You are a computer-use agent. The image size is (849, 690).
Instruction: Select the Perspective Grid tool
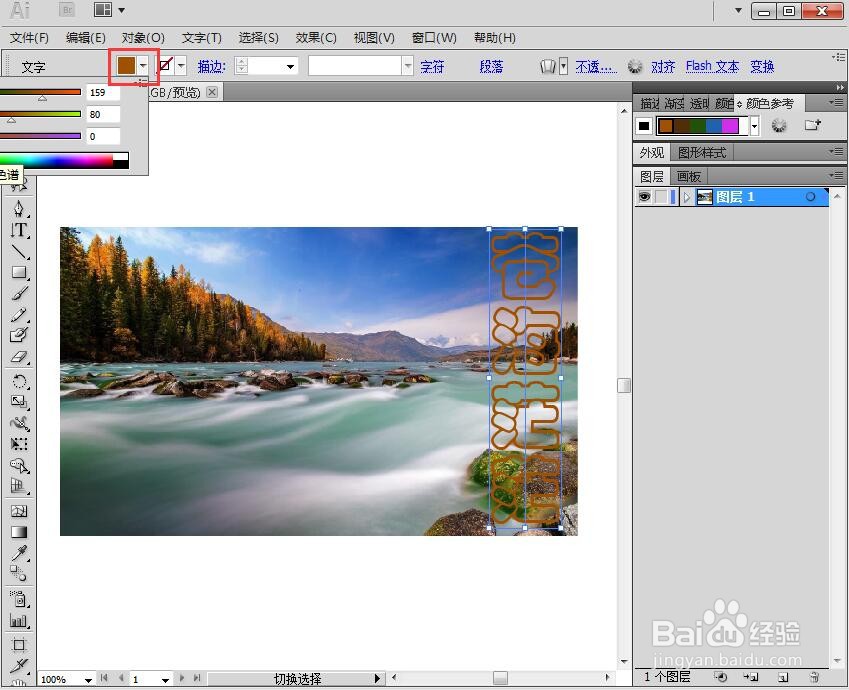(x=19, y=486)
